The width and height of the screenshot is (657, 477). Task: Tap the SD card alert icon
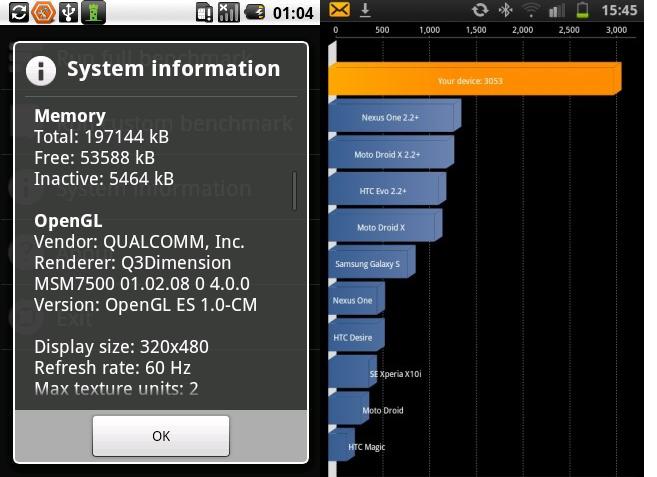pos(204,13)
